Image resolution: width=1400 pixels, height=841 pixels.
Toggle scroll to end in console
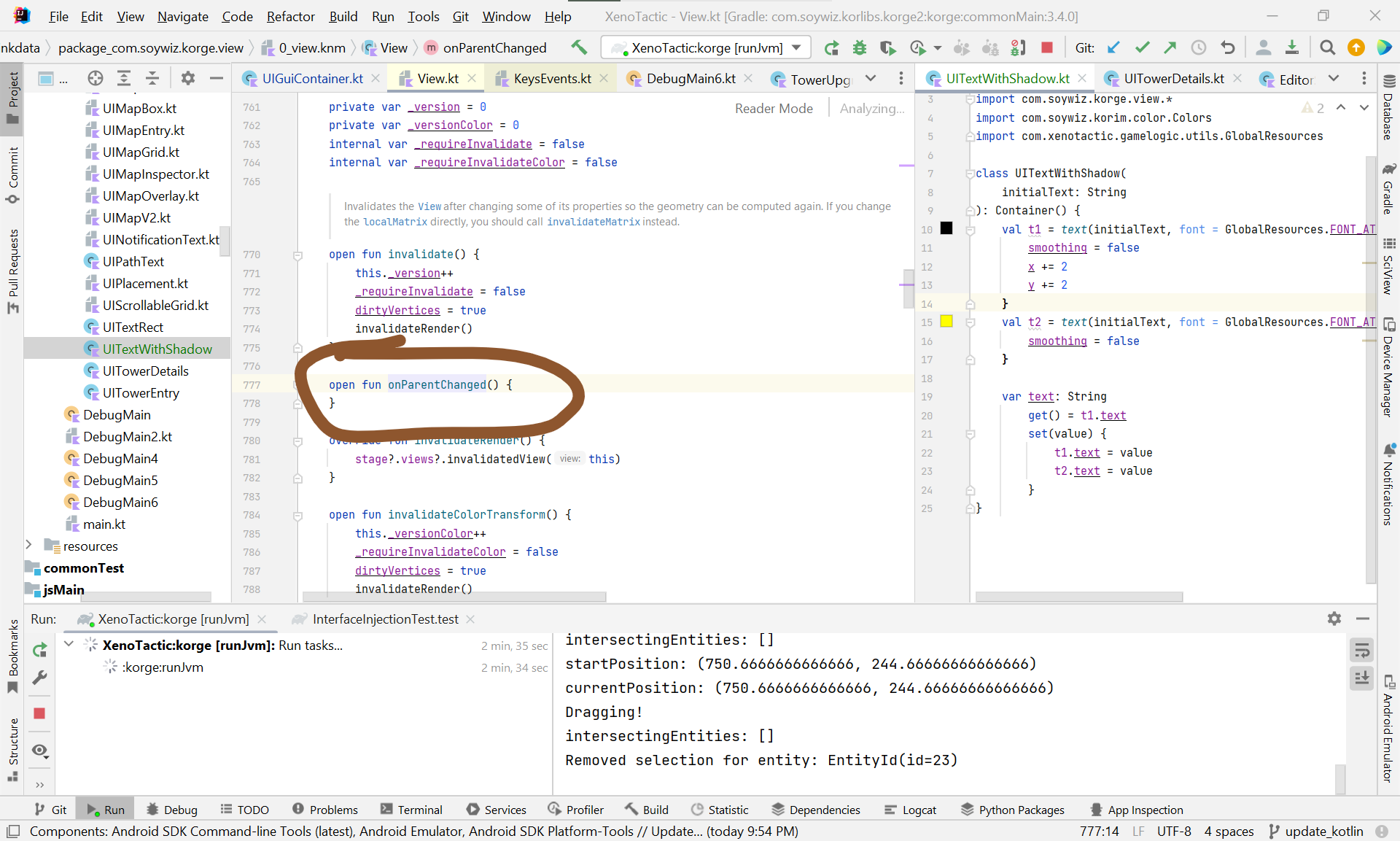coord(1361,678)
